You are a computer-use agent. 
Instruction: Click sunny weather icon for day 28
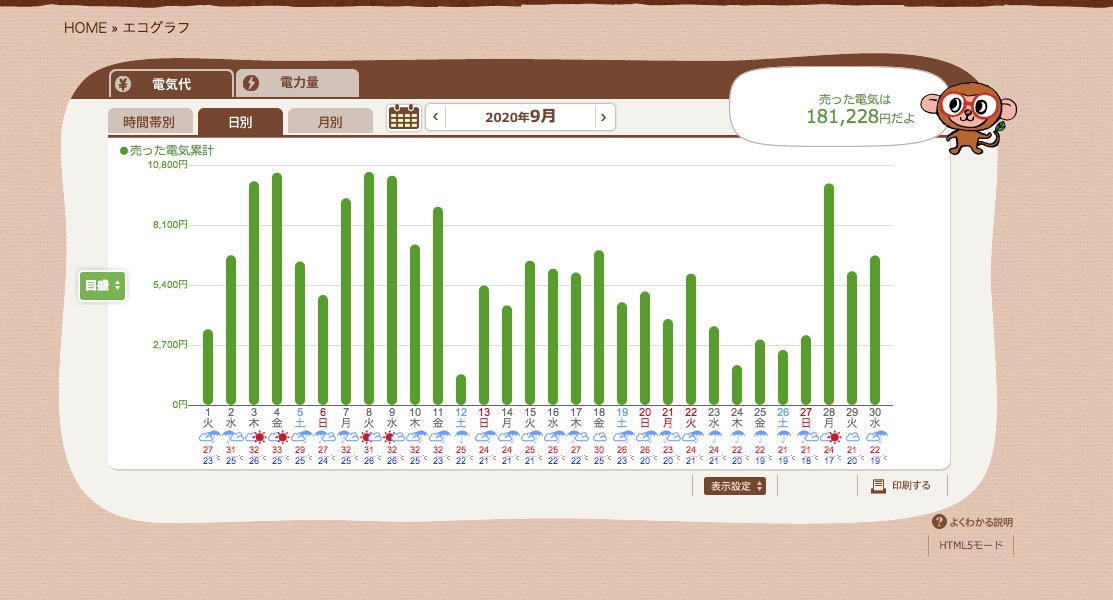point(829,437)
